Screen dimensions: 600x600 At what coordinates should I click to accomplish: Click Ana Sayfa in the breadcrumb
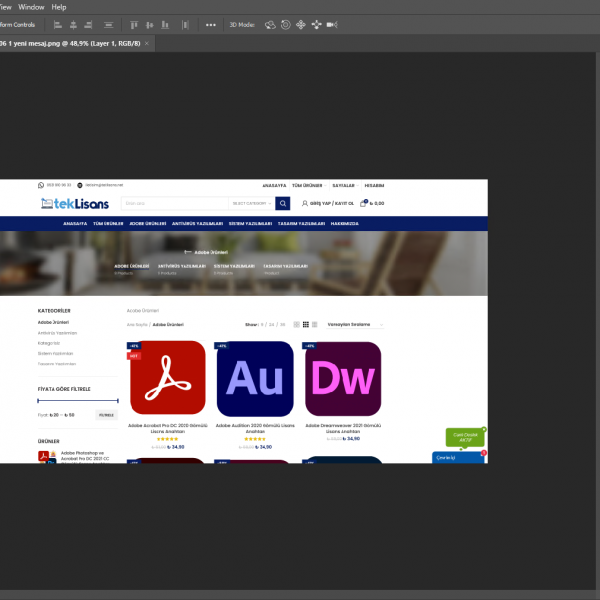pyautogui.click(x=137, y=324)
